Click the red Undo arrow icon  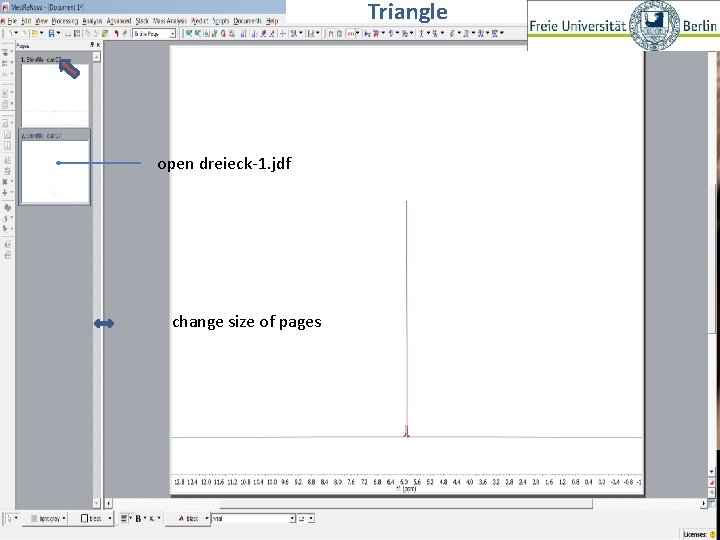click(x=117, y=34)
